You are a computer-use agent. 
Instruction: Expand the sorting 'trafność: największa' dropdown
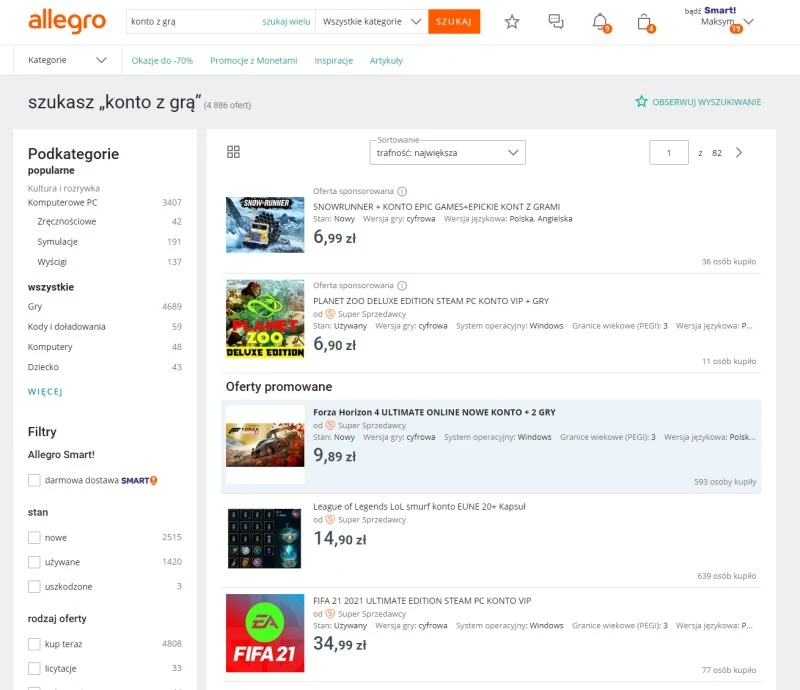point(446,153)
